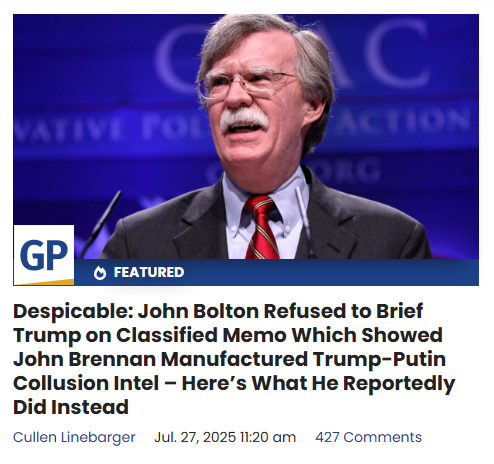Click the blue FEATURED banner bar
The image size is (494, 464).
tap(276, 272)
